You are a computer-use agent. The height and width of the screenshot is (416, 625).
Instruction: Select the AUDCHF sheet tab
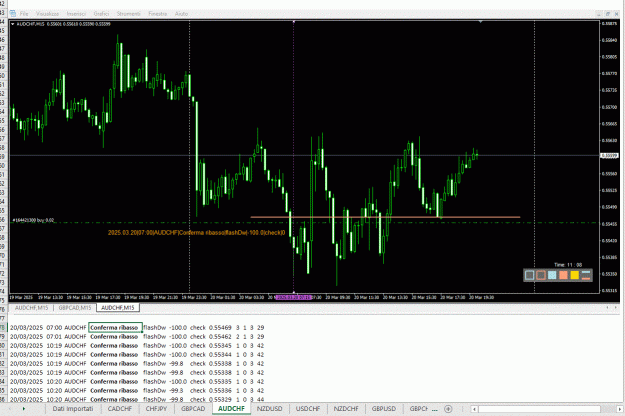click(232, 409)
